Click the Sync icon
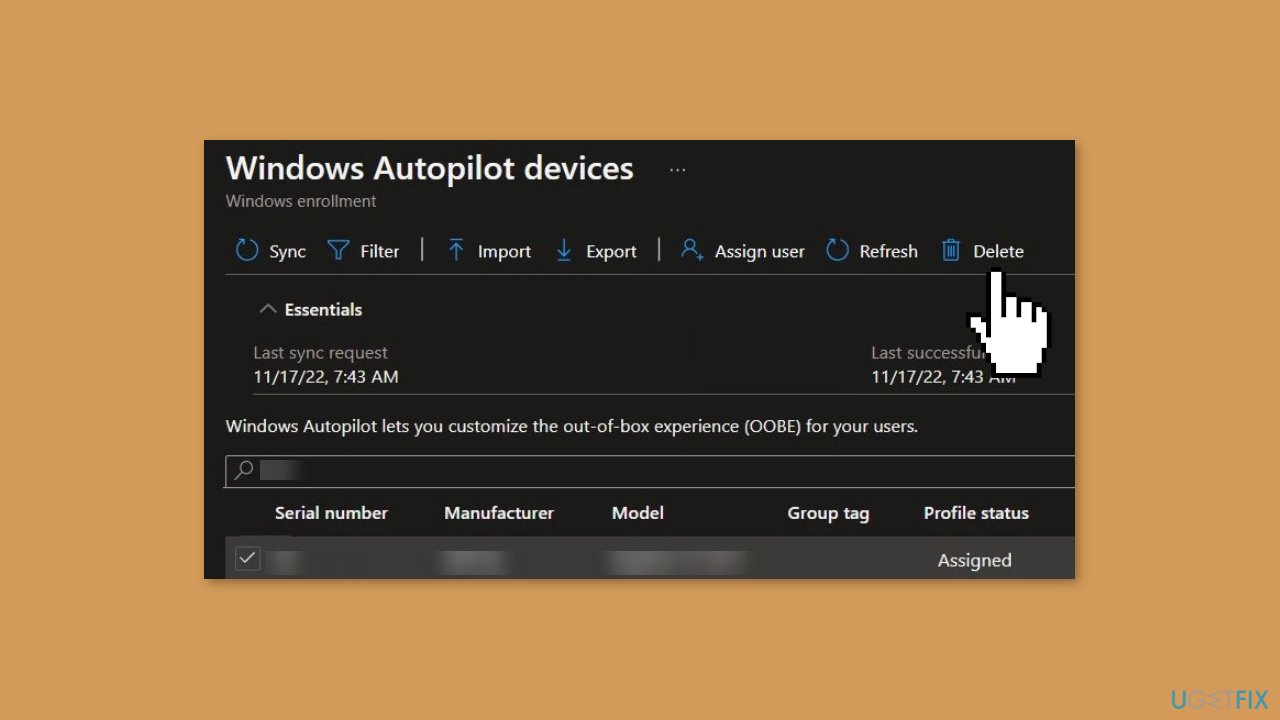Screen dimensions: 1280x720 point(247,250)
